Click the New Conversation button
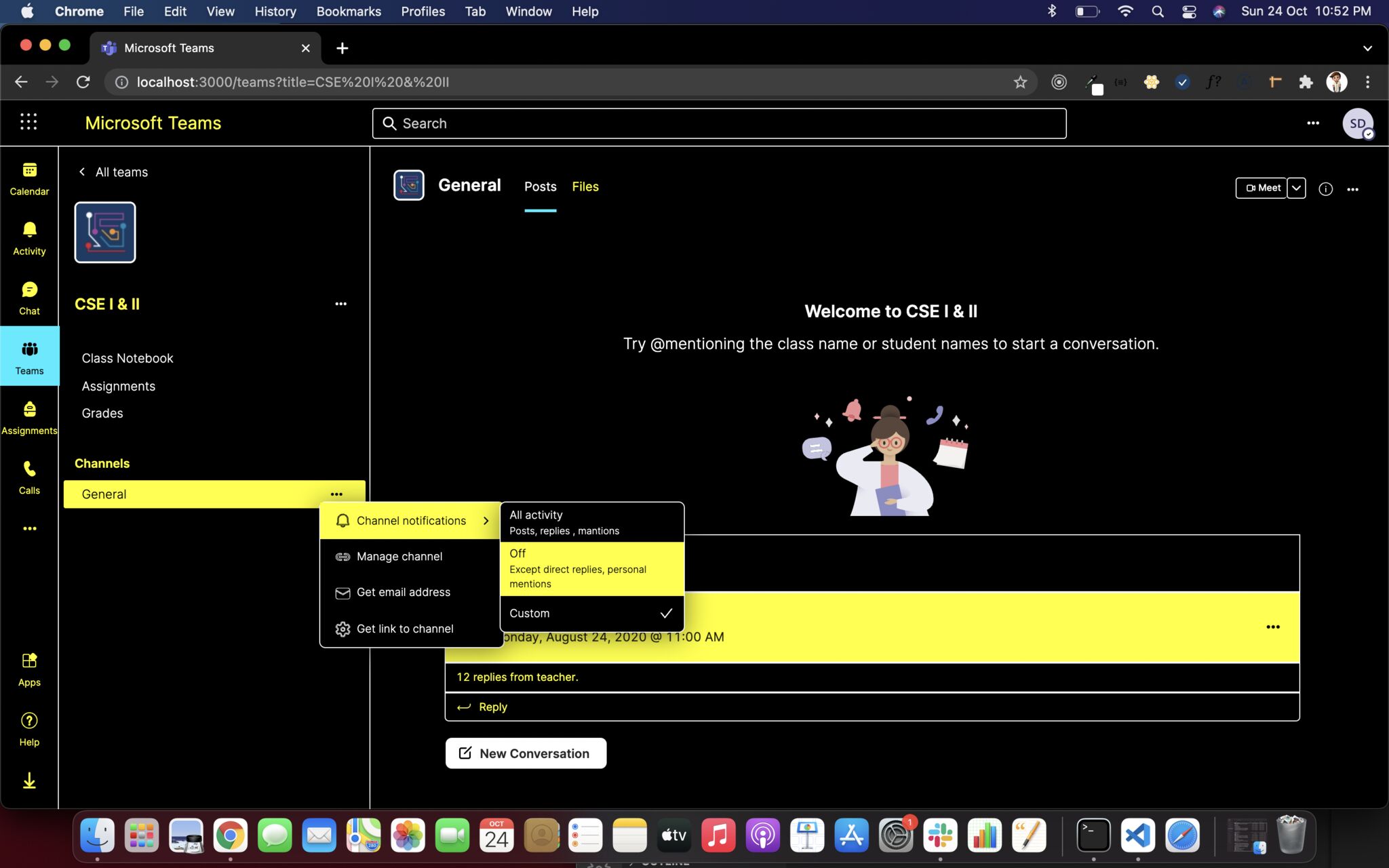Viewport: 1389px width, 868px height. (526, 753)
